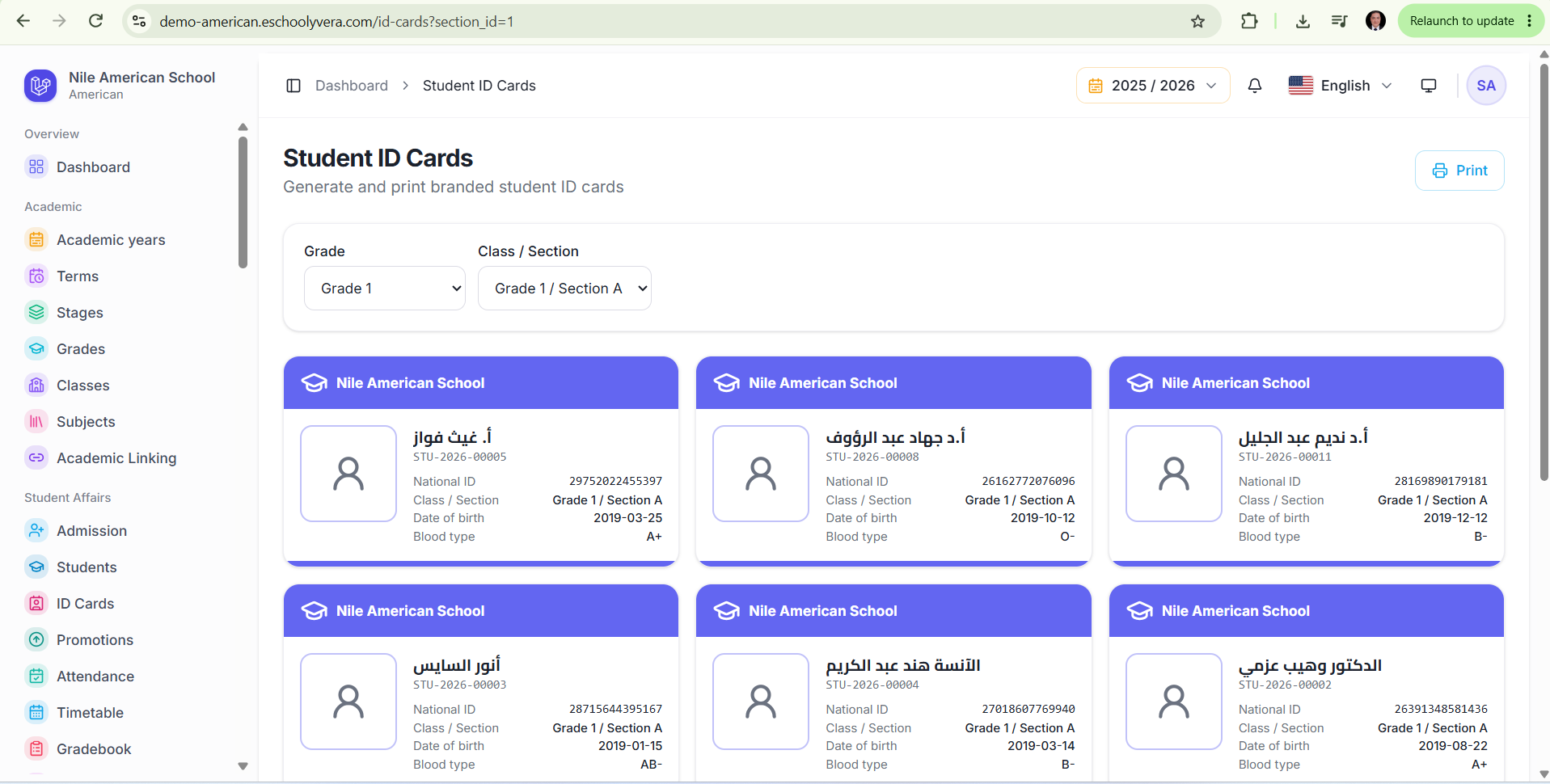Open browser downloads icon
The height and width of the screenshot is (784, 1550).
1303,21
